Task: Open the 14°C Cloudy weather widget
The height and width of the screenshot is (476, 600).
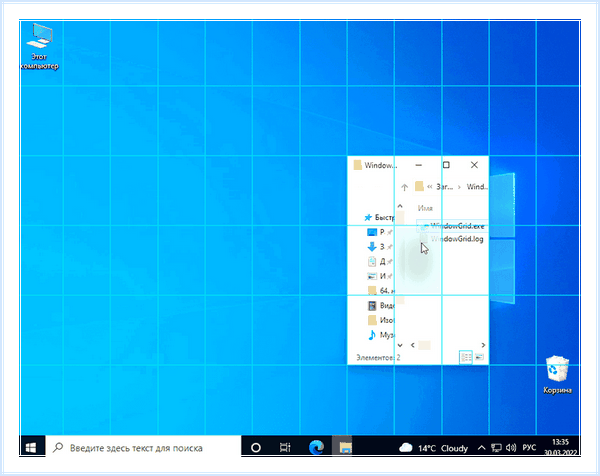Action: (x=434, y=448)
